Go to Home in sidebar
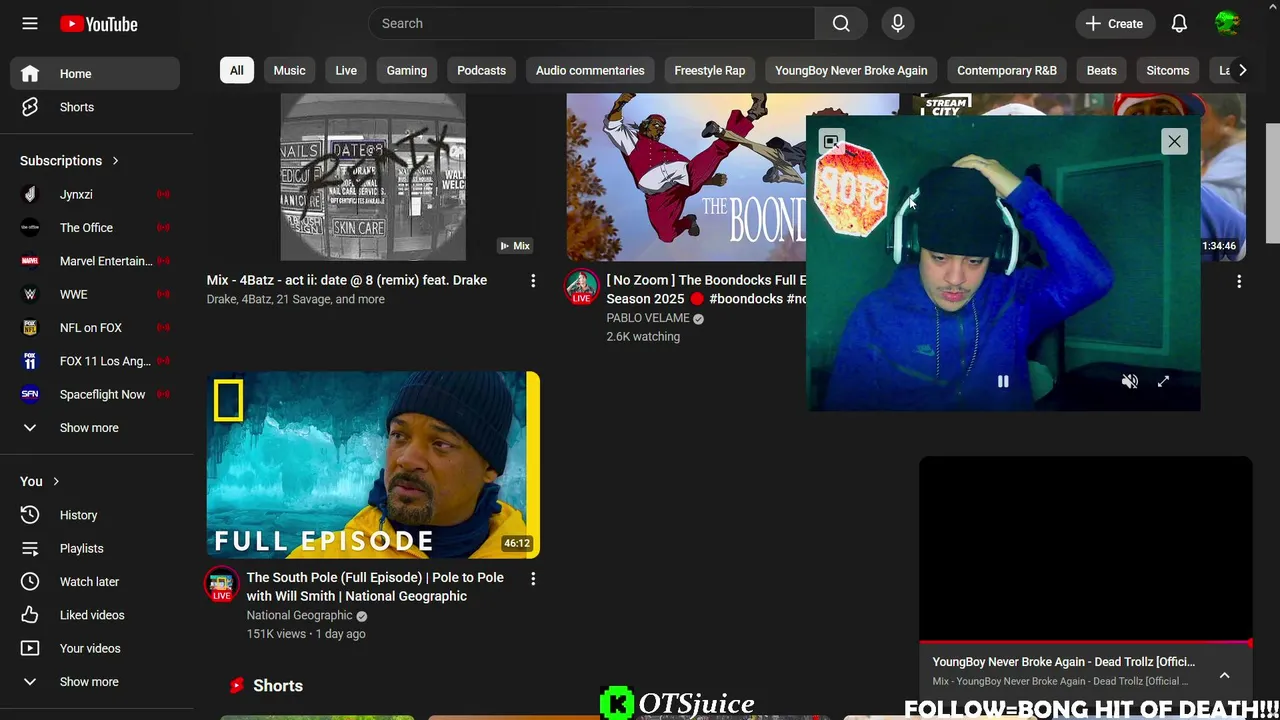This screenshot has width=1280, height=720. 95,73
